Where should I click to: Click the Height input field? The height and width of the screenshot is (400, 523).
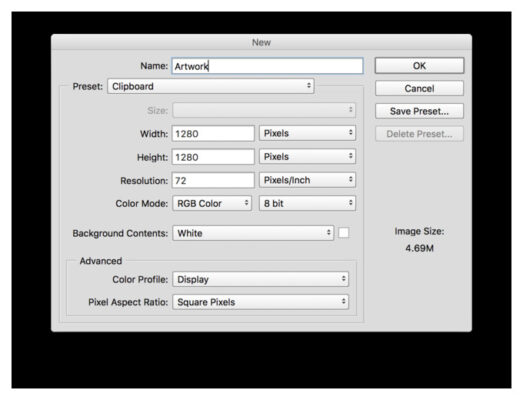pyautogui.click(x=213, y=157)
